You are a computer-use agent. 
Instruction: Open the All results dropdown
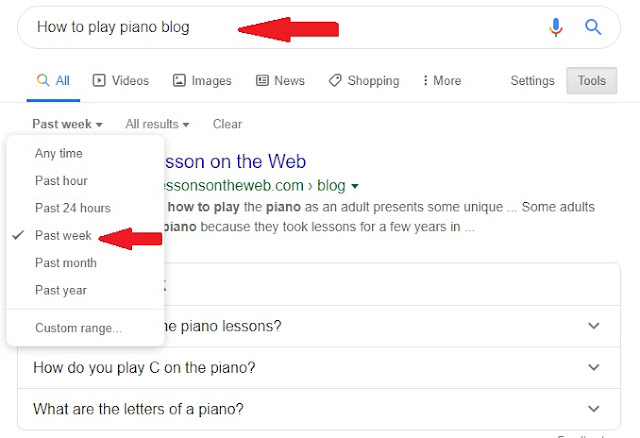pyautogui.click(x=157, y=124)
